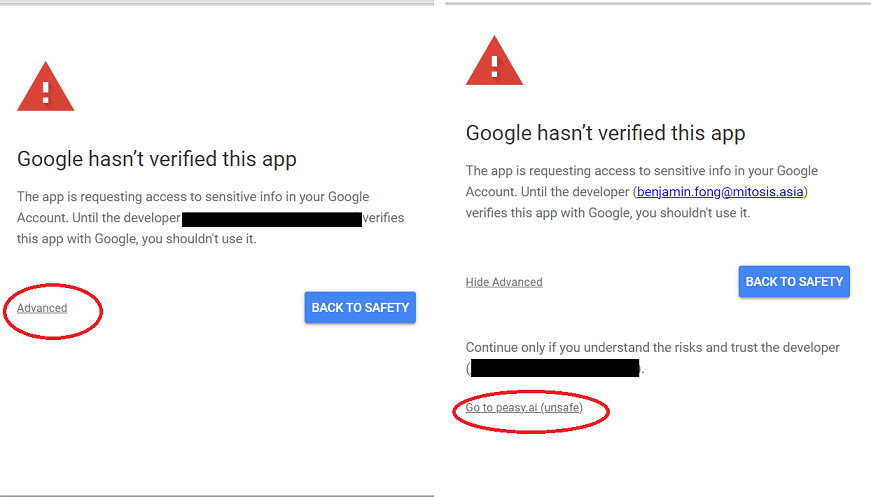Viewport: 871px width, 497px height.
Task: Click the red warning triangle in right dialog
Action: [x=494, y=61]
